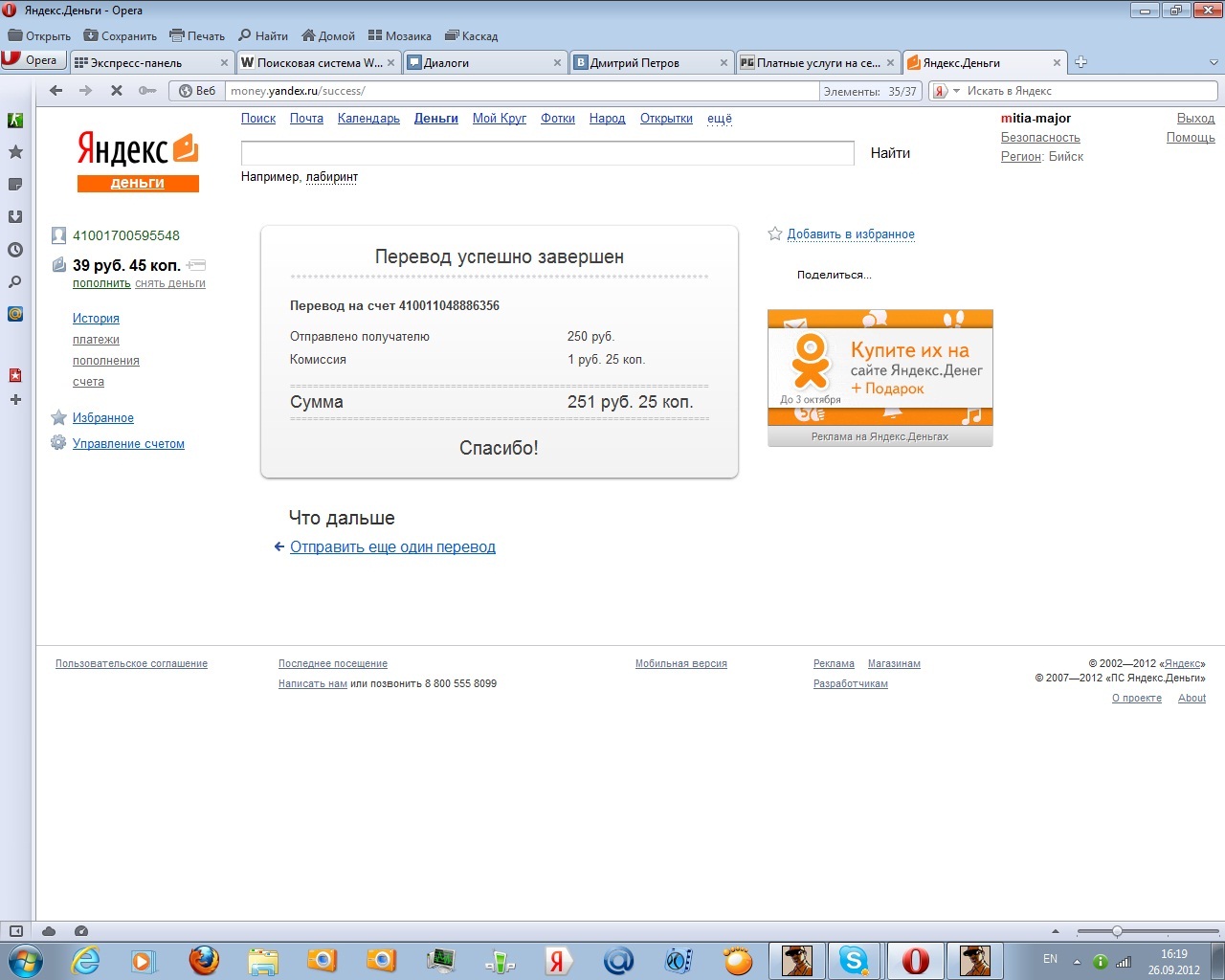Click the Безопасность link
Screen dimensions: 1225x980
1040,138
